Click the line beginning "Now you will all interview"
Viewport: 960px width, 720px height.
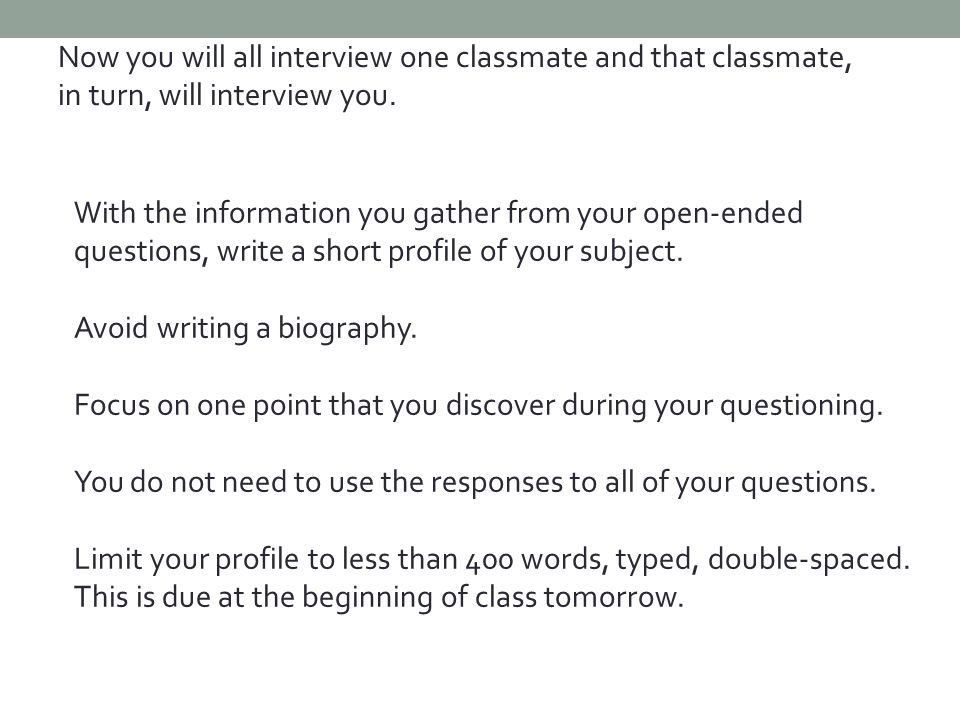(455, 58)
